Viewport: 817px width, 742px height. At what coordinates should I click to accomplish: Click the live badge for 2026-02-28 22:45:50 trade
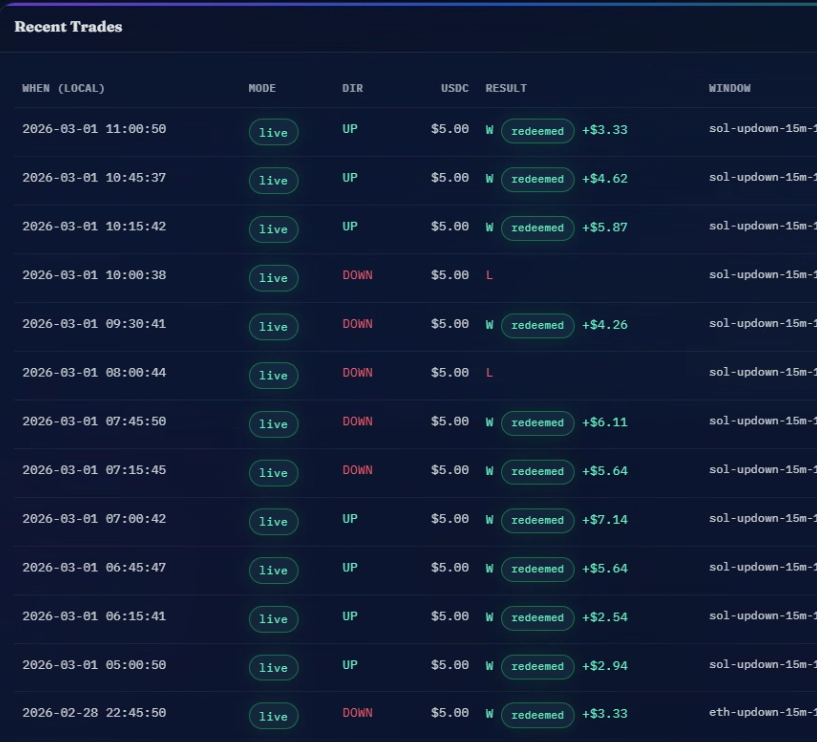pyautogui.click(x=274, y=716)
